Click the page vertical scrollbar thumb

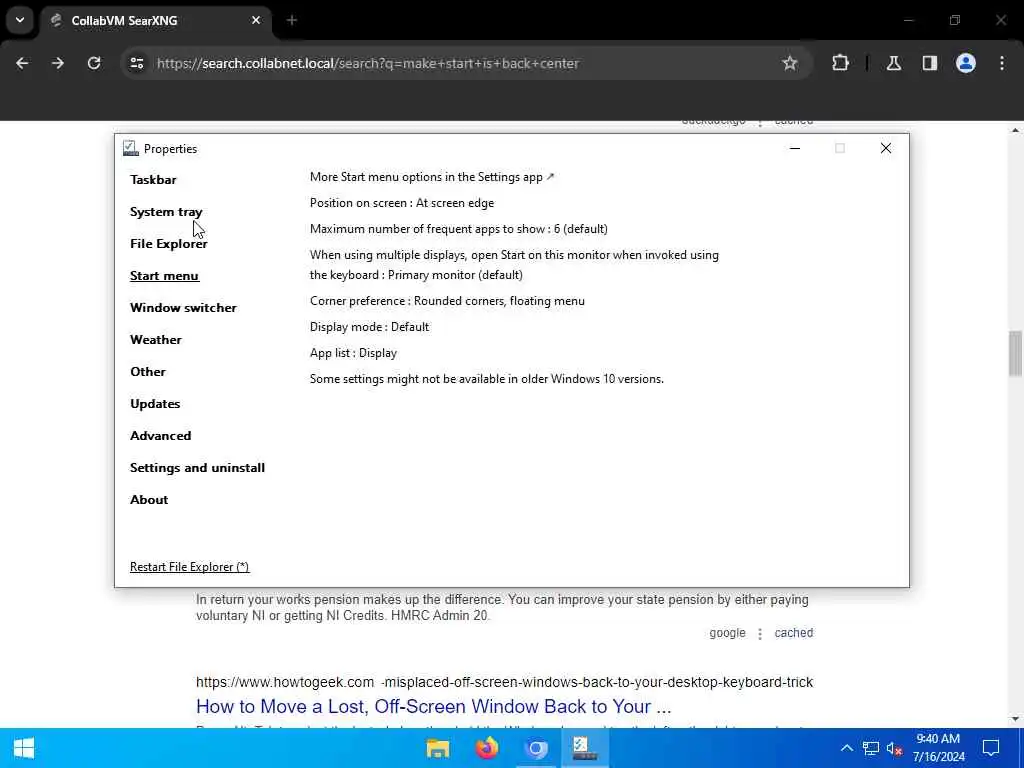1015,353
